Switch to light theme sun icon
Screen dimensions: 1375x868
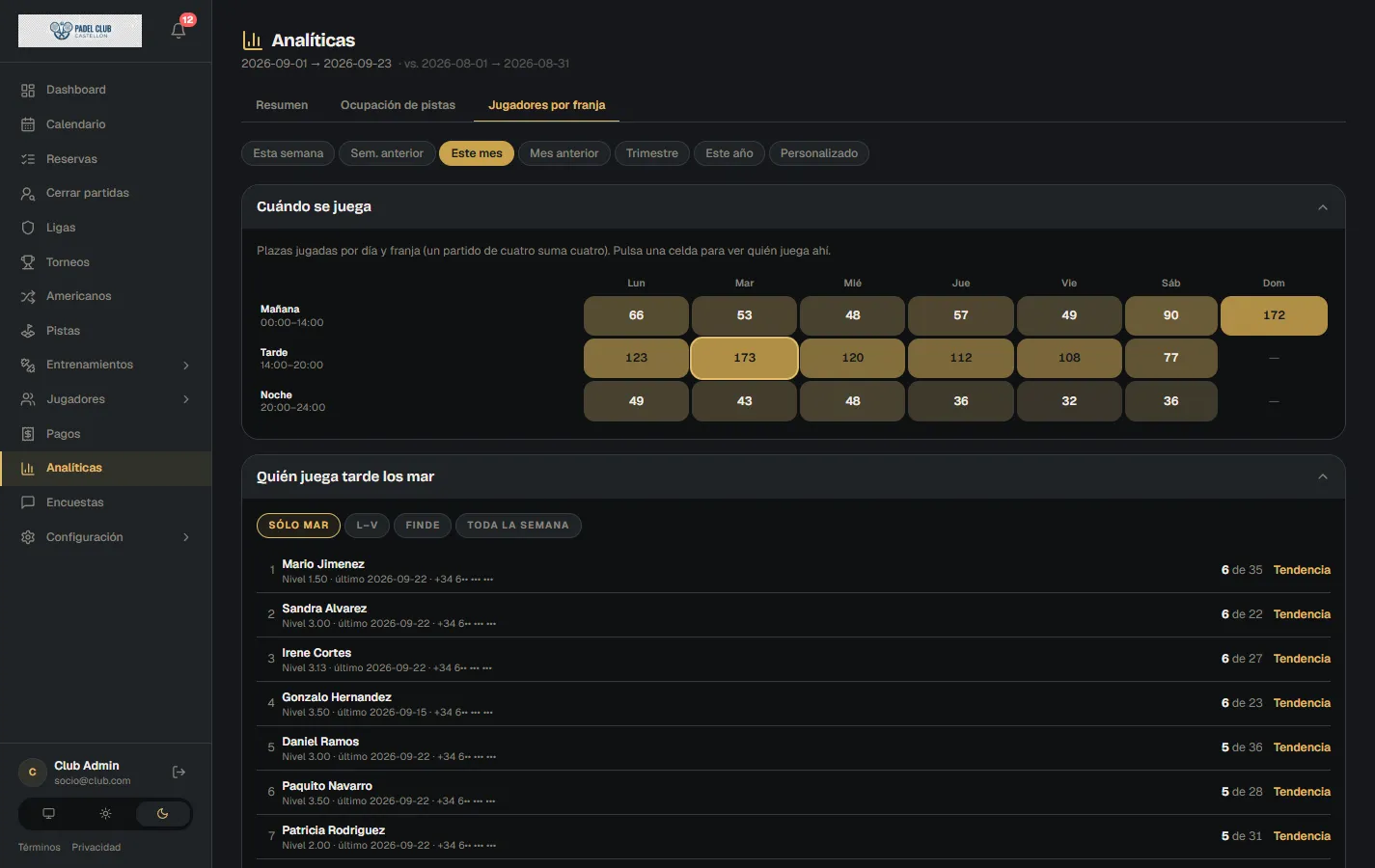pyautogui.click(x=105, y=814)
